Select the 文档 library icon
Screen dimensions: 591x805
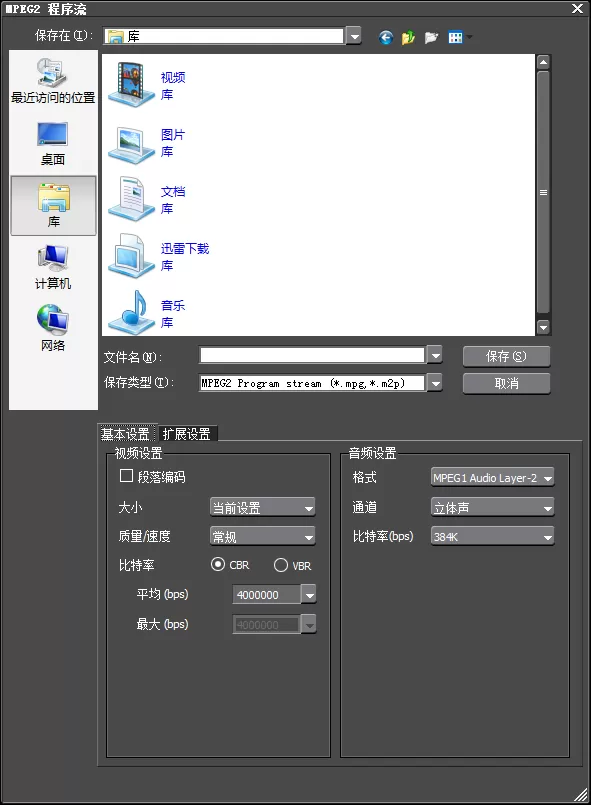[131, 199]
